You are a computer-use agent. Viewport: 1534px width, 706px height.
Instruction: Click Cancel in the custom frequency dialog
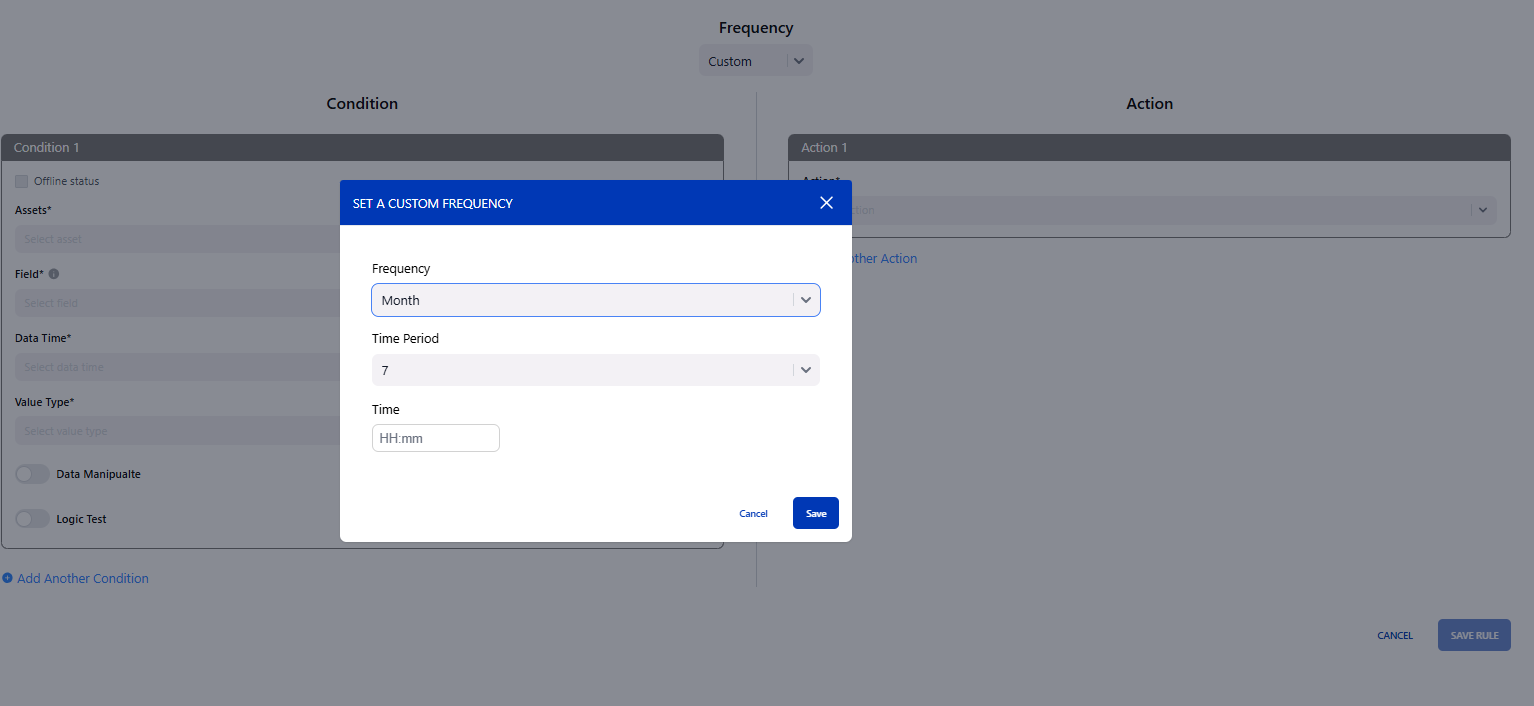(x=753, y=513)
